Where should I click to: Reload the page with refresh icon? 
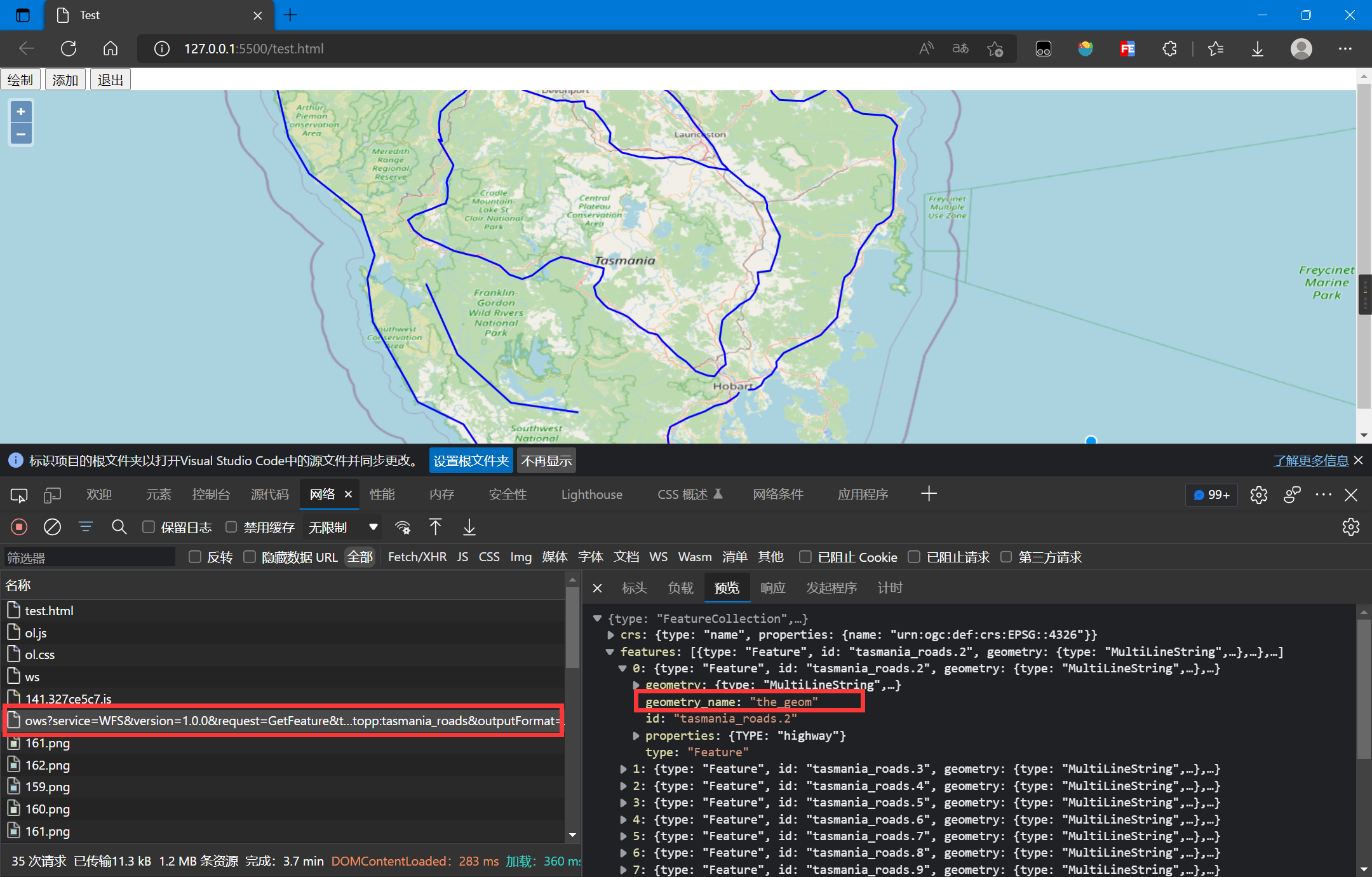click(69, 49)
